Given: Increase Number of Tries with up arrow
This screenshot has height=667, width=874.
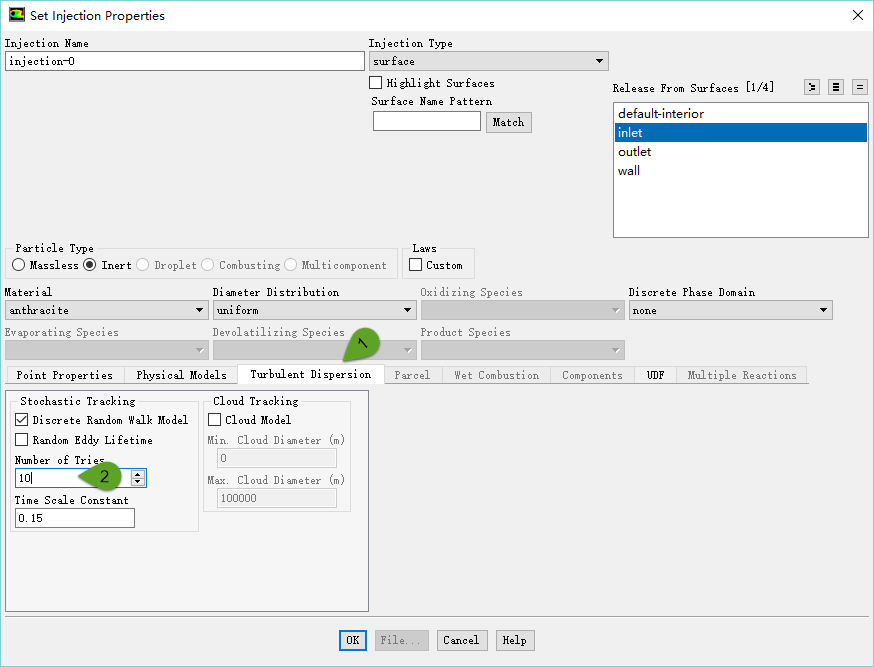Looking at the screenshot, I should [138, 474].
